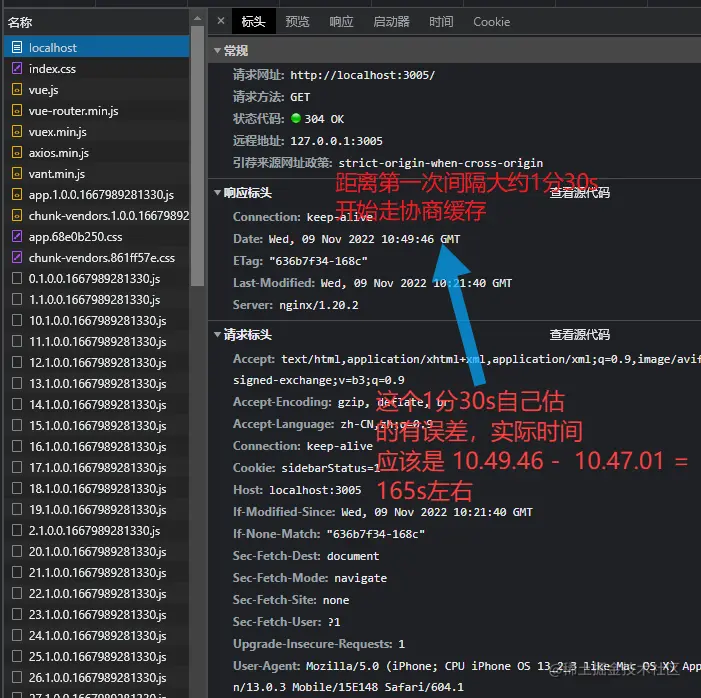The image size is (701, 698).
Task: Select the chunk-vendors.861ff57e.css request
Action: pos(97,258)
